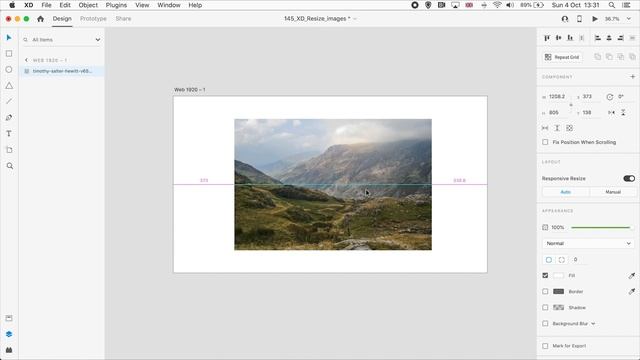
Task: Enable Fix Position When Scrolling checkbox
Action: coord(545,142)
